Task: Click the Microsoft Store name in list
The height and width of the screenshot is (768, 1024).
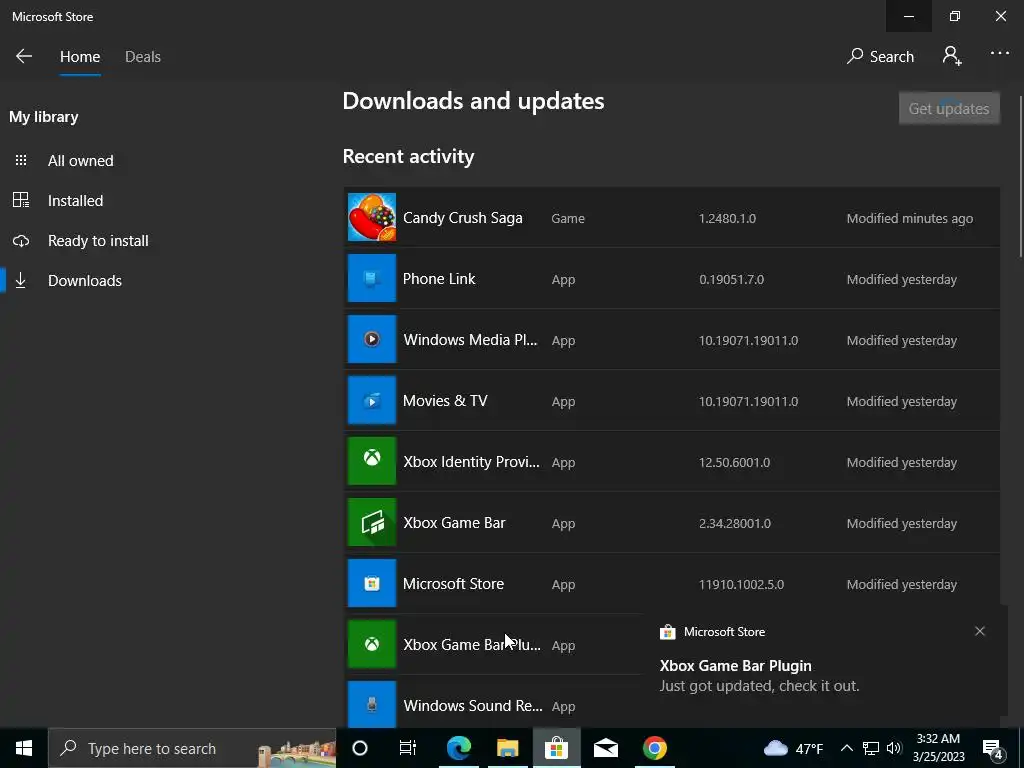Action: 453,584
